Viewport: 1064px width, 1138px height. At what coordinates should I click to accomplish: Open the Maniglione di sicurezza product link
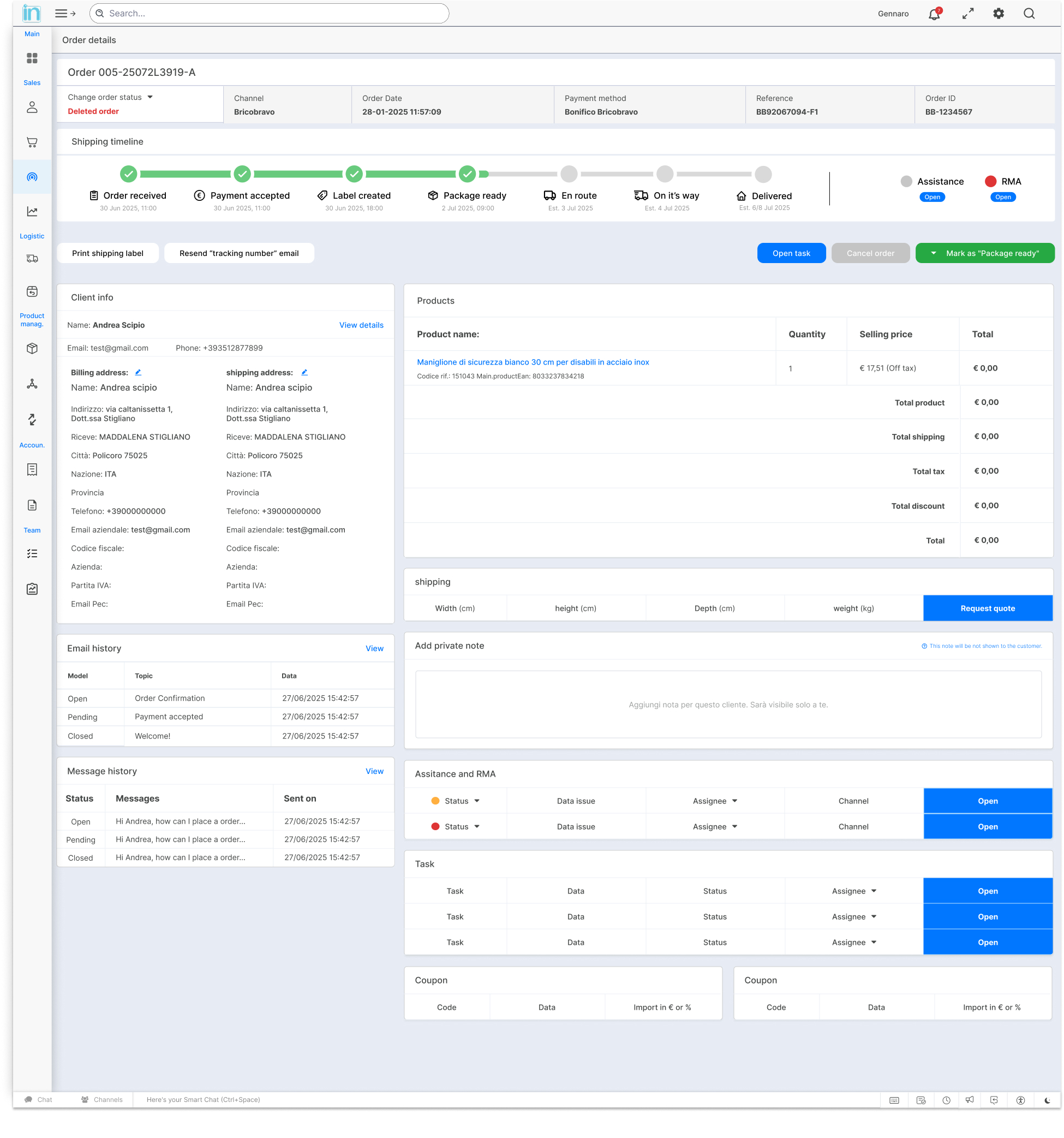click(x=533, y=362)
